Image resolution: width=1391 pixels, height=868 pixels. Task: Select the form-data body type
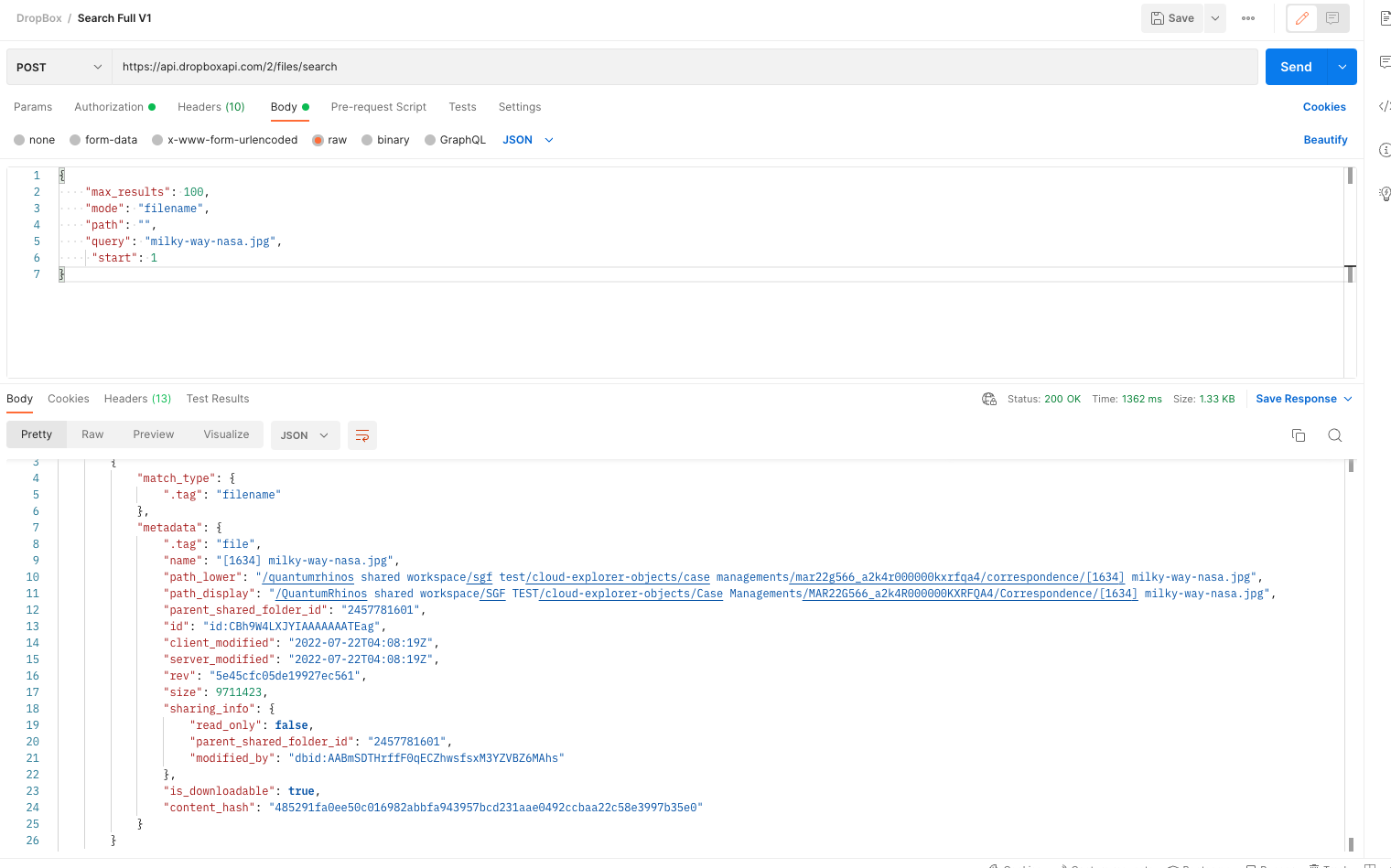coord(103,140)
